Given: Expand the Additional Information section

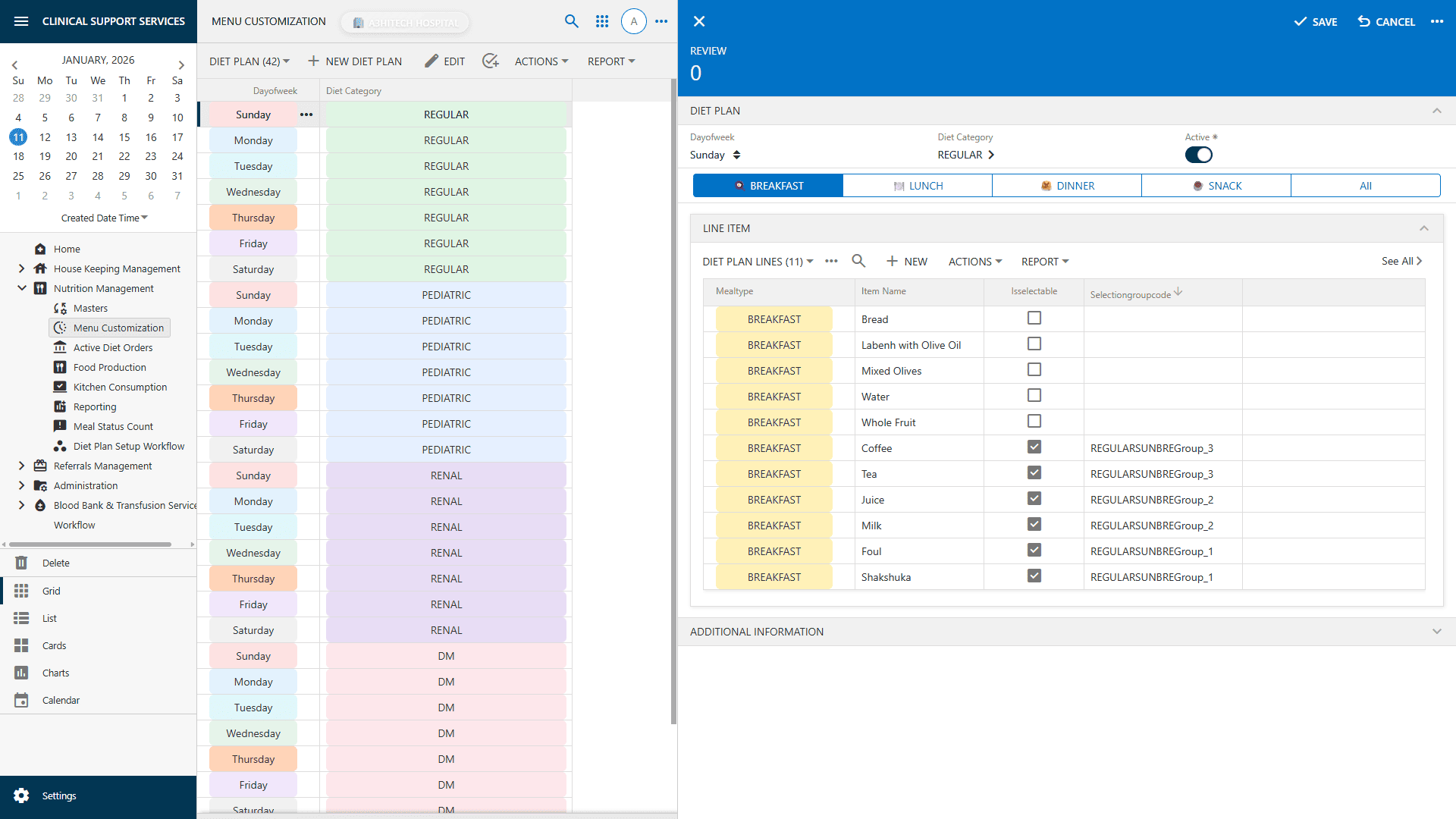Looking at the screenshot, I should (x=1437, y=631).
